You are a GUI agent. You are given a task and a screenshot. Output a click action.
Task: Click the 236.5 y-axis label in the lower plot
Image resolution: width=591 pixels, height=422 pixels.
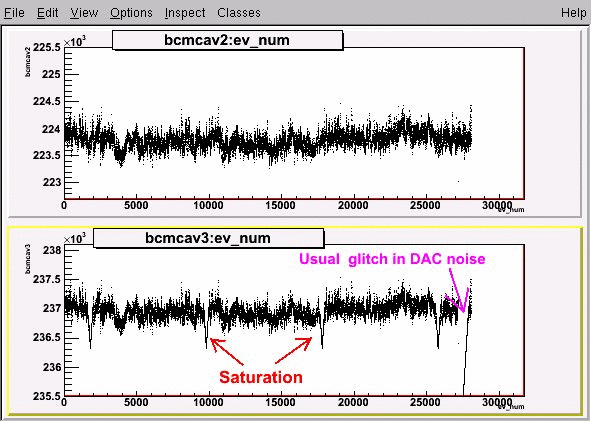tap(47, 337)
